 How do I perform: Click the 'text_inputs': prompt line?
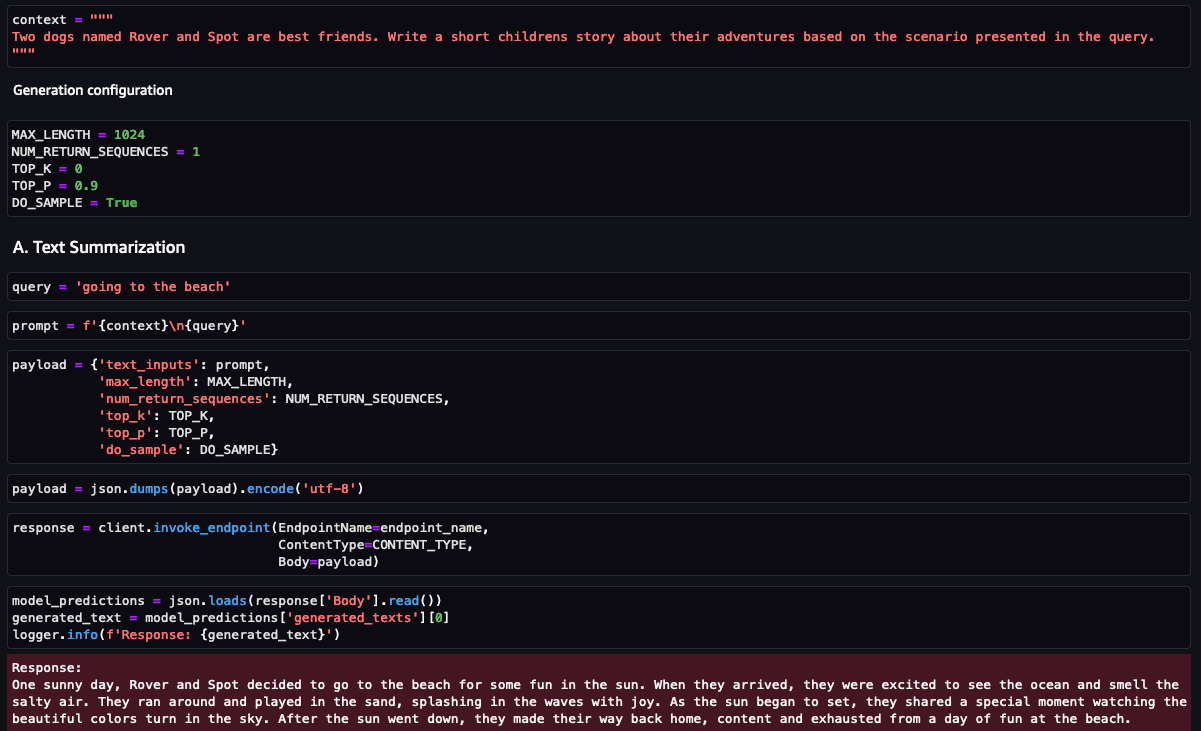click(141, 365)
